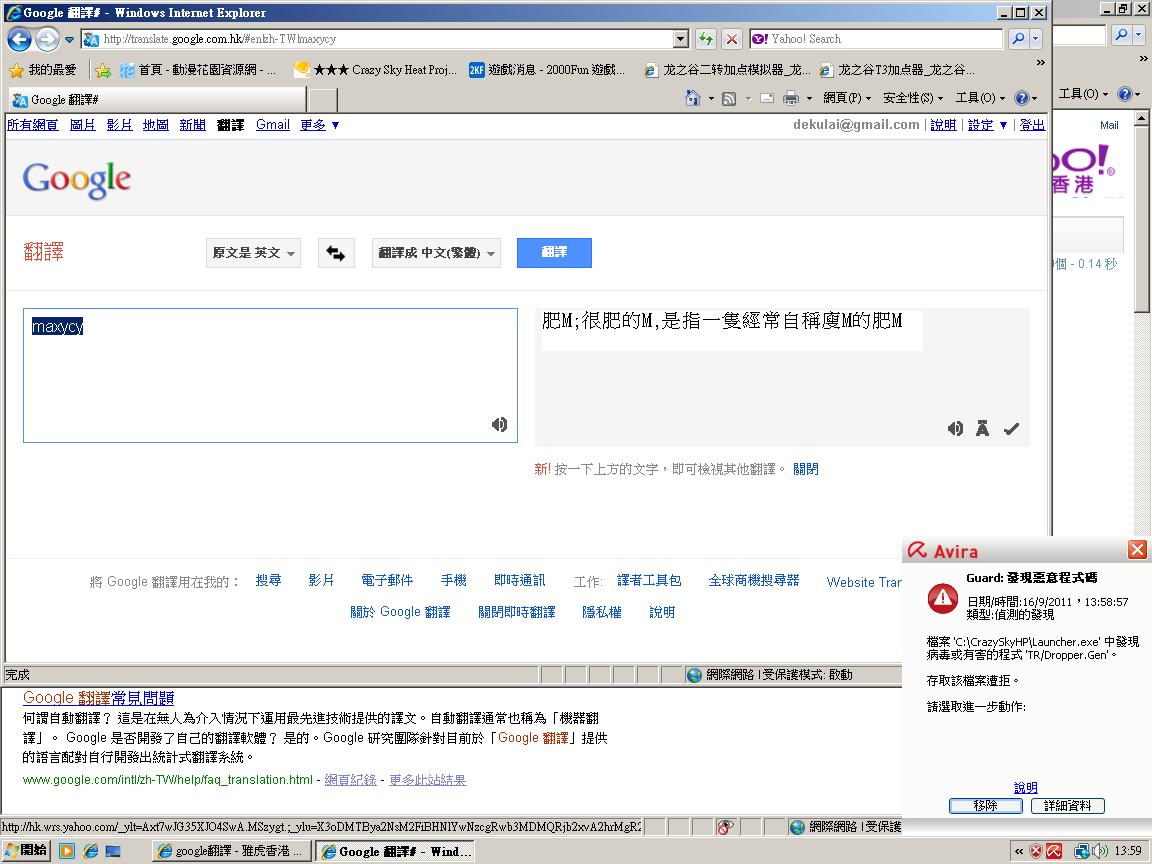This screenshot has width=1152, height=864.
Task: Open 圖片 link in Google bar
Action: point(82,125)
